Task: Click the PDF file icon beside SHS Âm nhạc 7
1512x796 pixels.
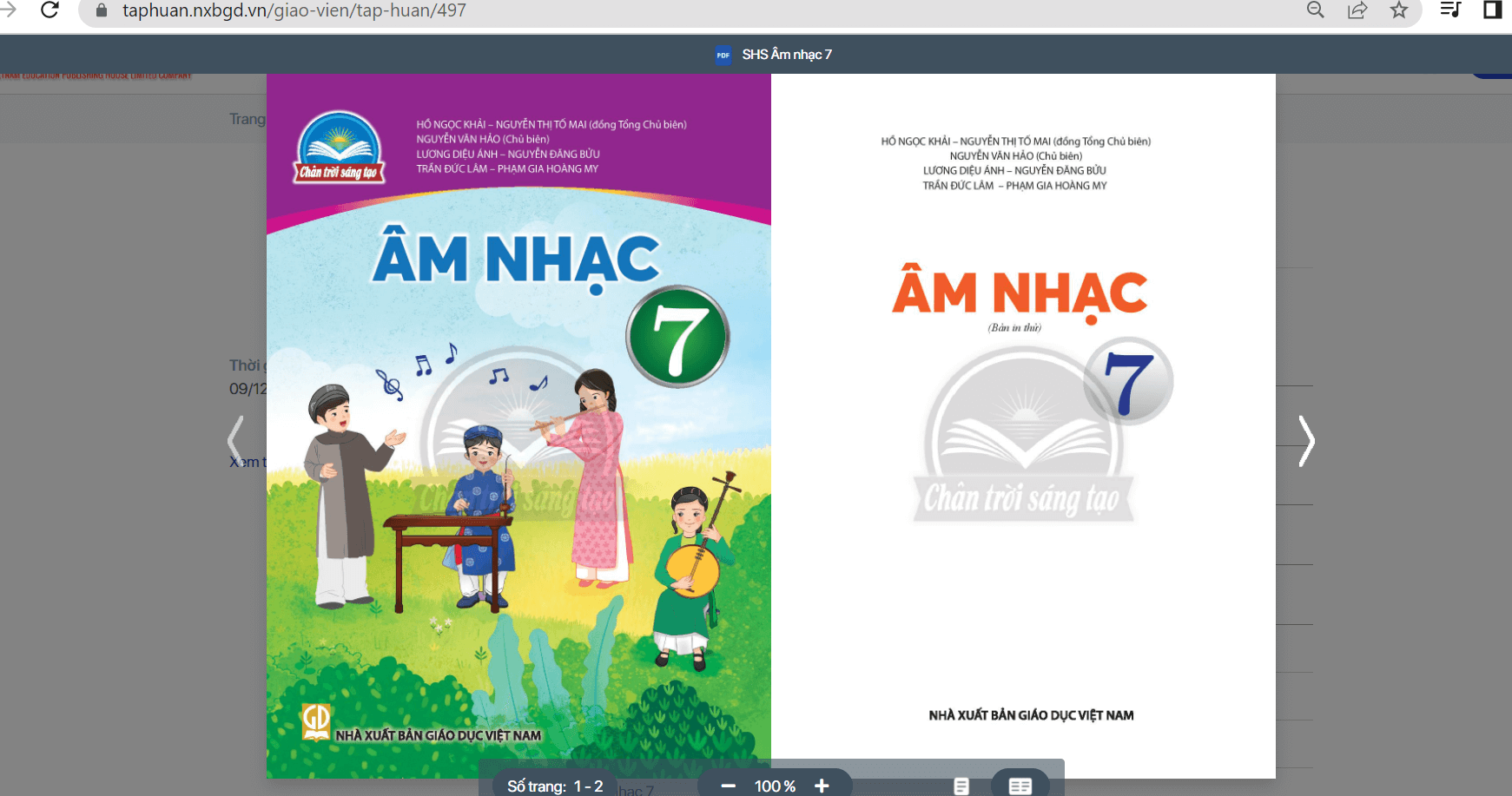Action: (723, 55)
